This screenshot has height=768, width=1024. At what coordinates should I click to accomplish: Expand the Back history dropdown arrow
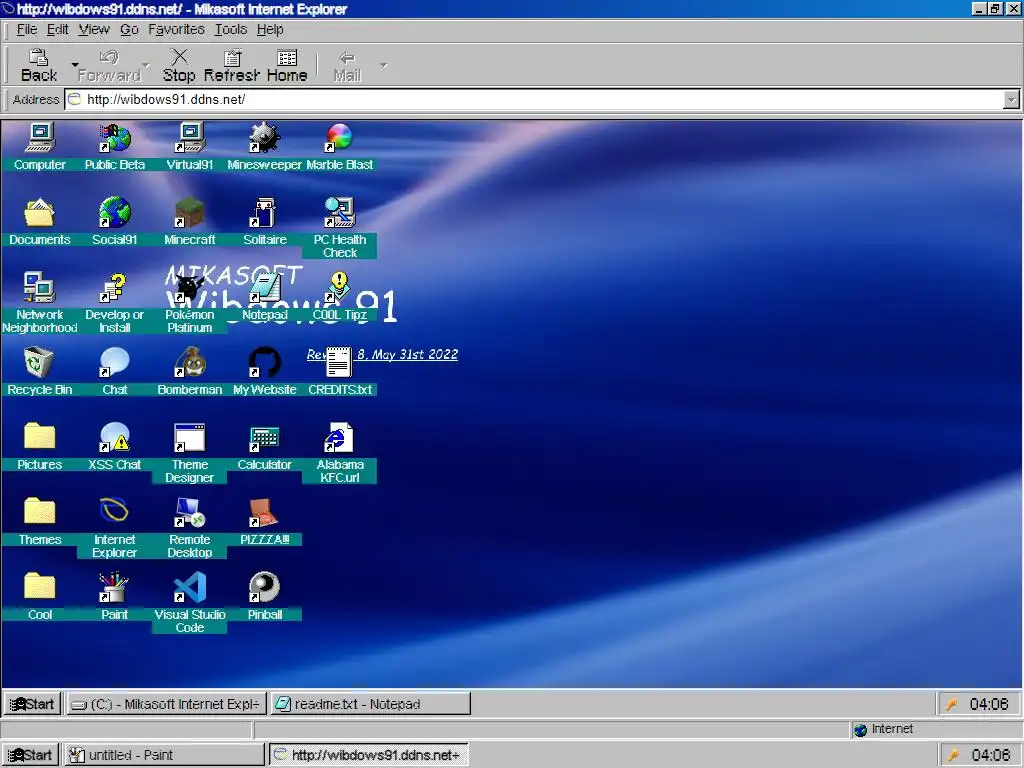click(75, 65)
